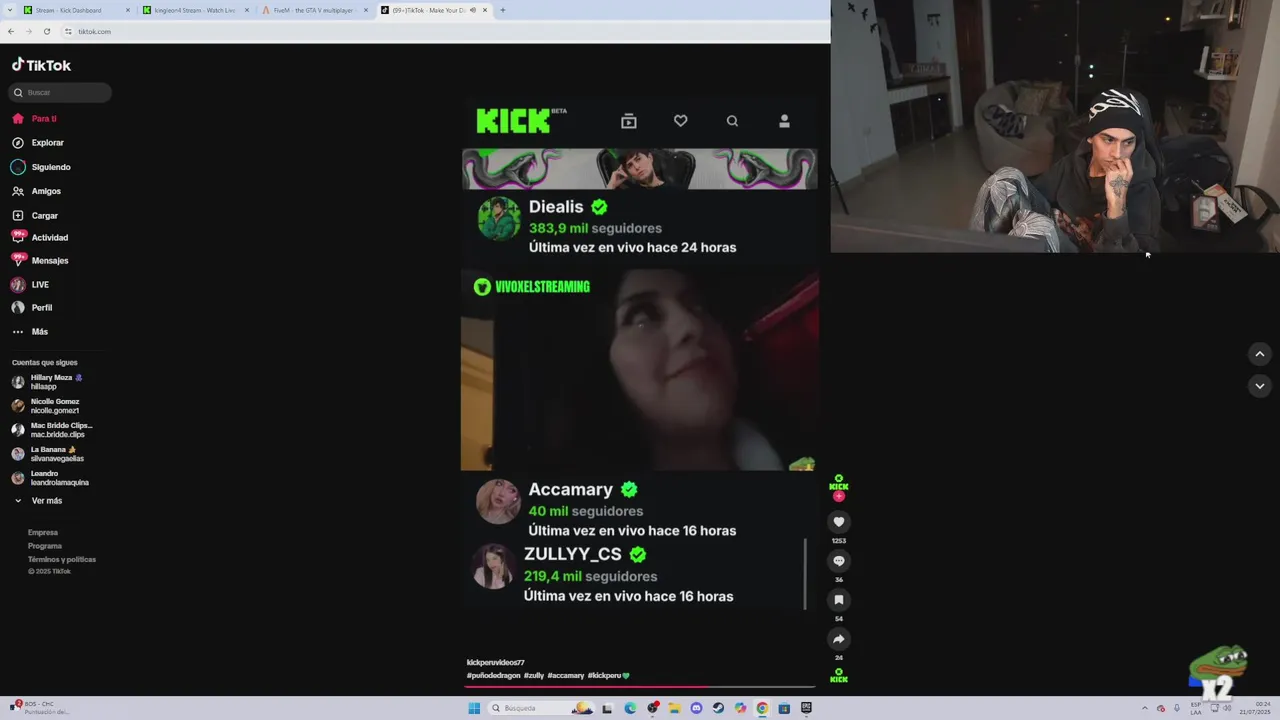Mute the TikTok tab audio icon

[473, 10]
